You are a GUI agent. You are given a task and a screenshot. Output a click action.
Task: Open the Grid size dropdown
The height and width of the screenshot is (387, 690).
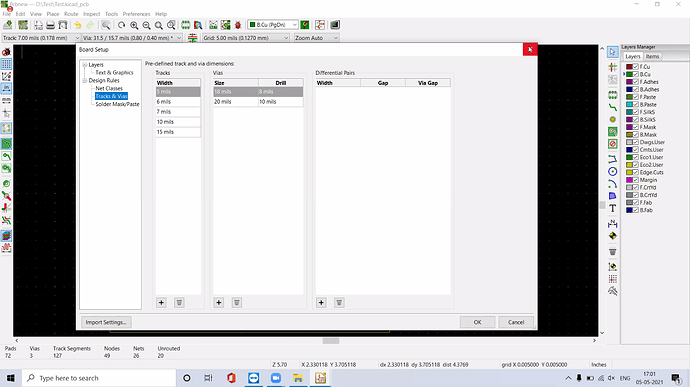tap(246, 38)
